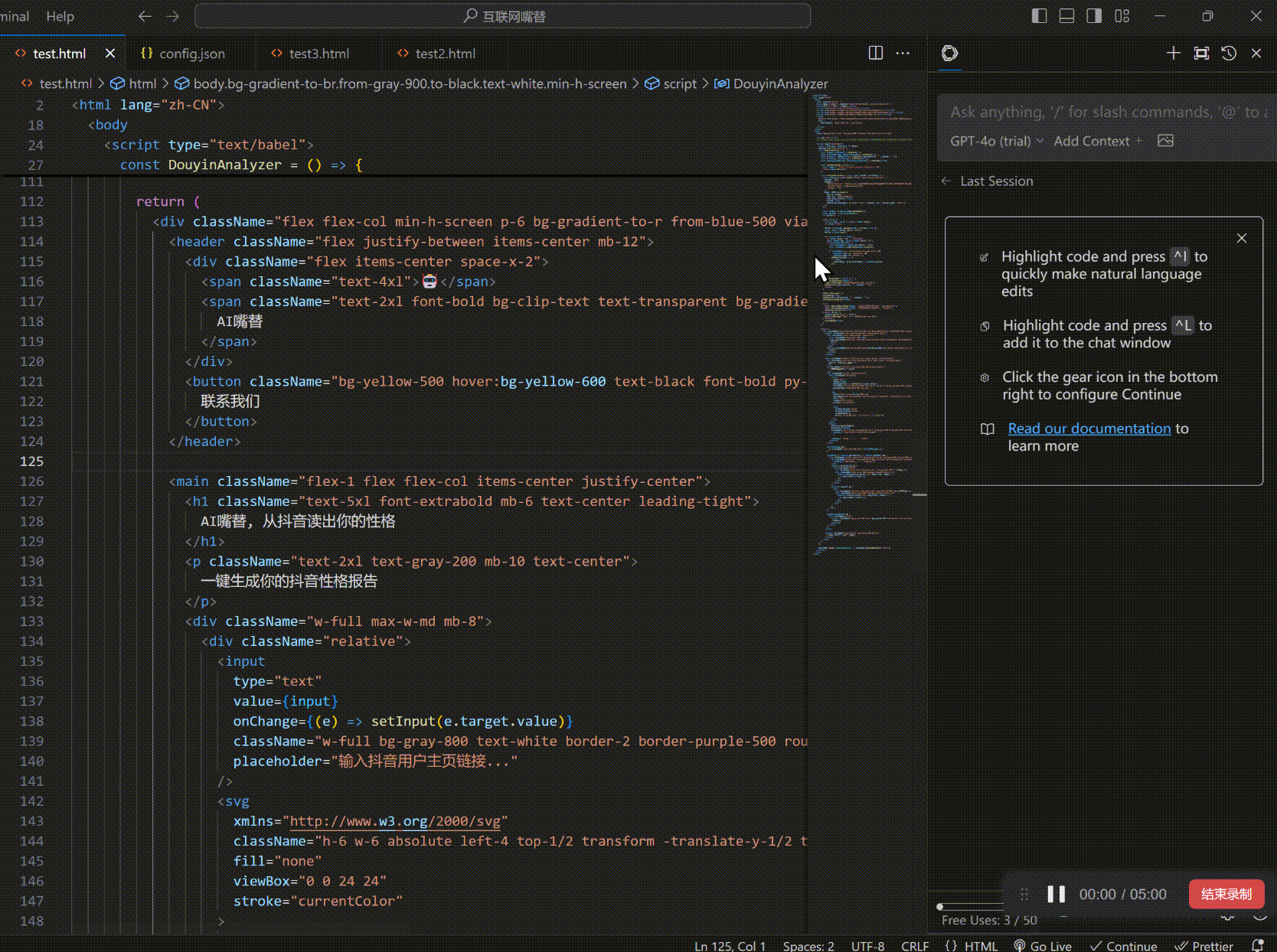Click the split editor right icon

876,53
